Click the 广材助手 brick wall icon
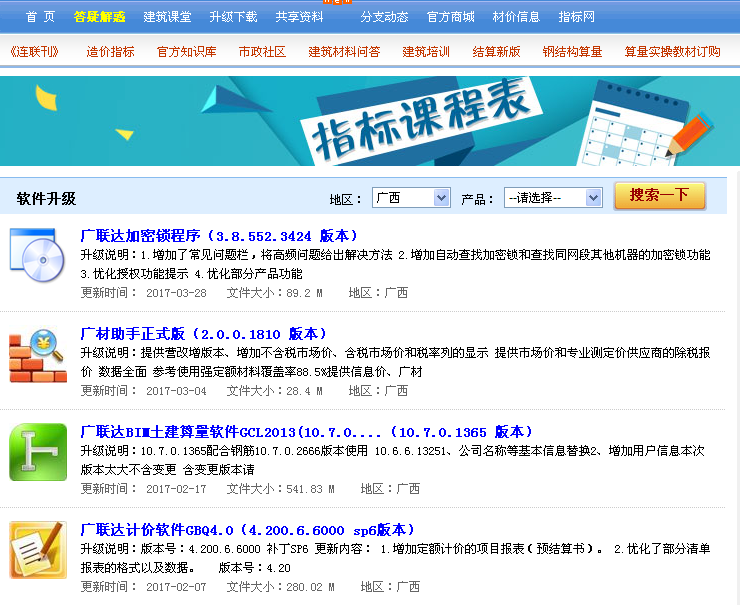Screen dimensions: 740x605 click(38, 355)
